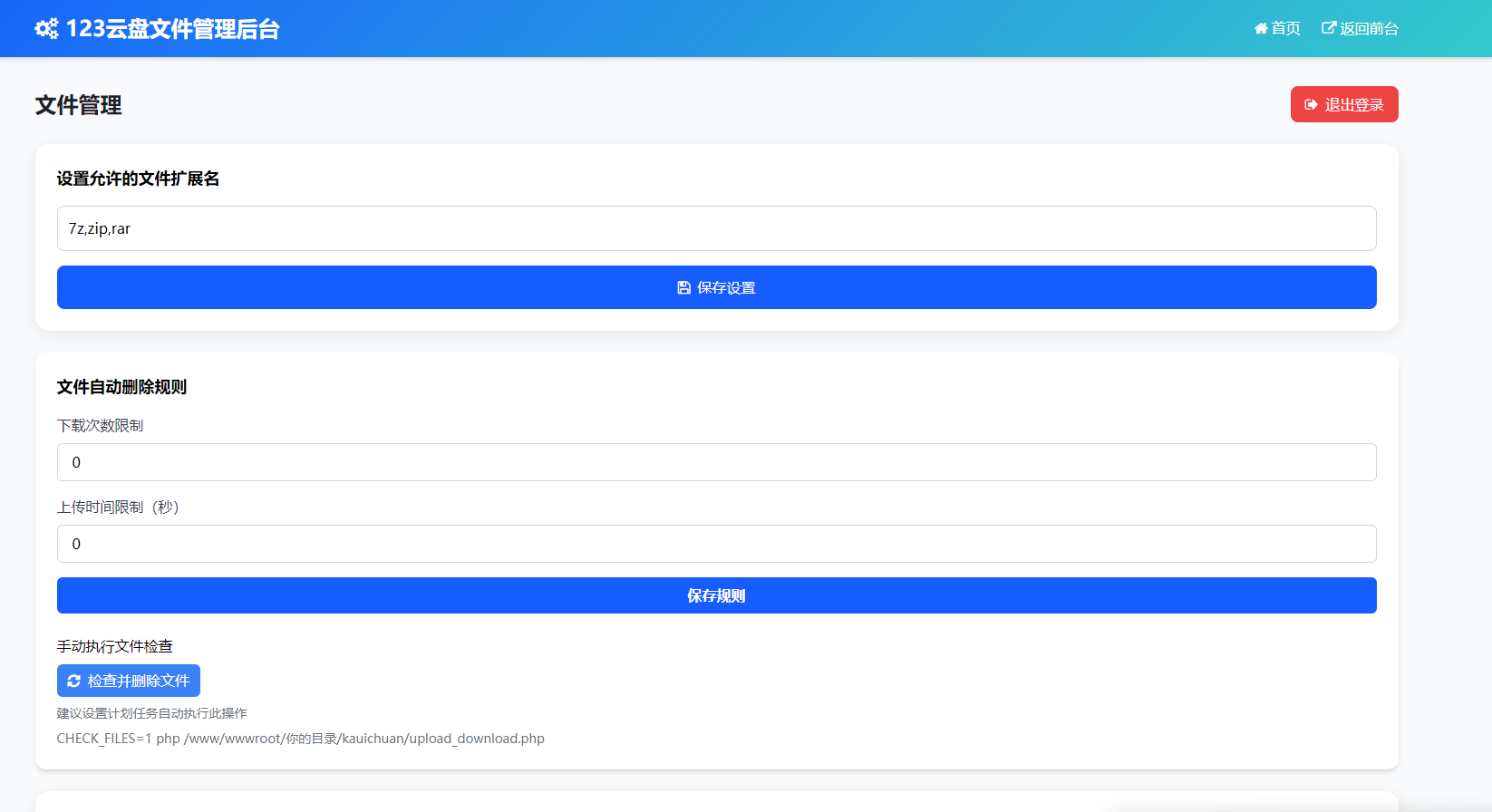
Task: Go to 返回前台 in the top navigation
Action: point(1369,29)
